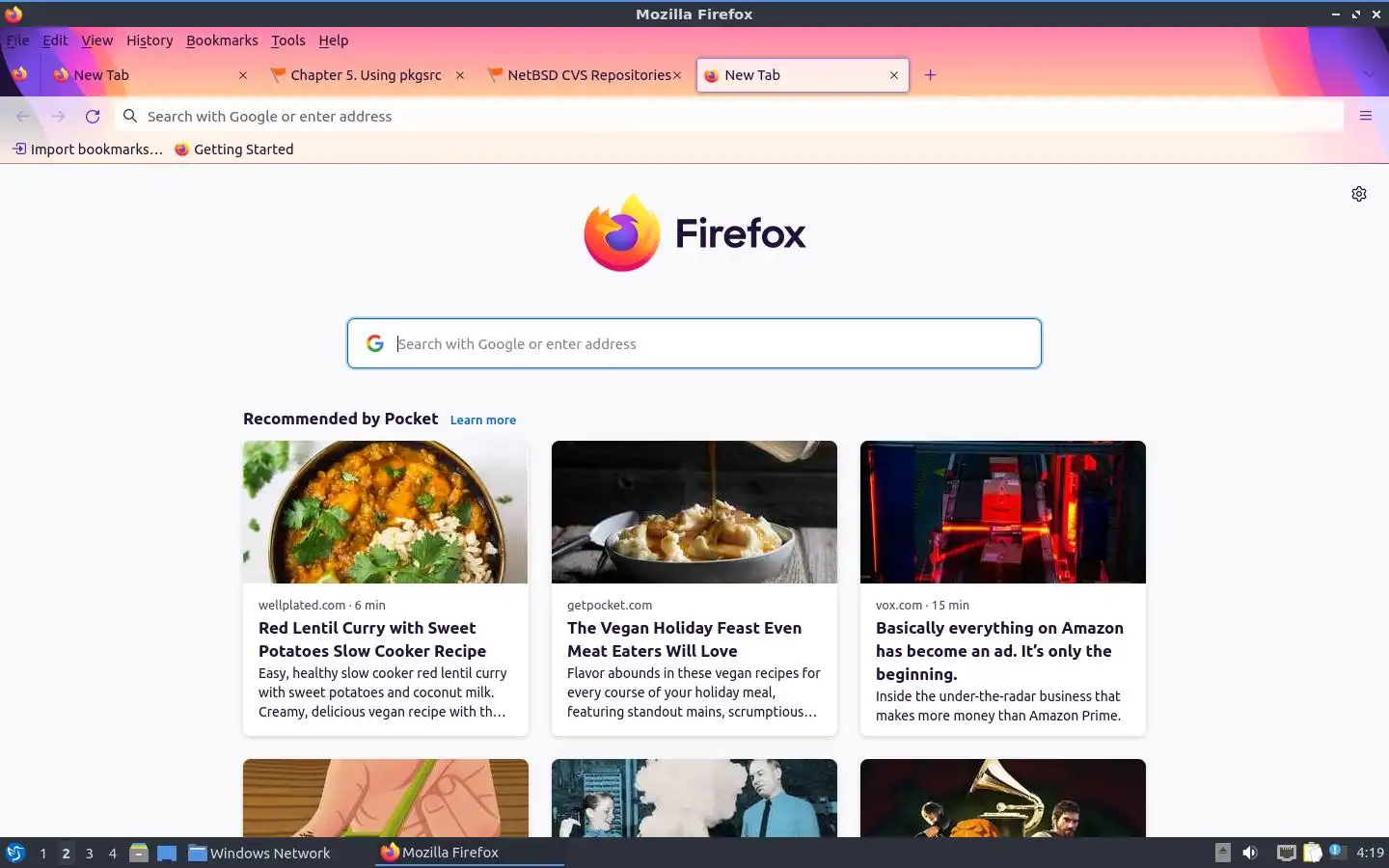Open the Edit menu

[x=55, y=41]
